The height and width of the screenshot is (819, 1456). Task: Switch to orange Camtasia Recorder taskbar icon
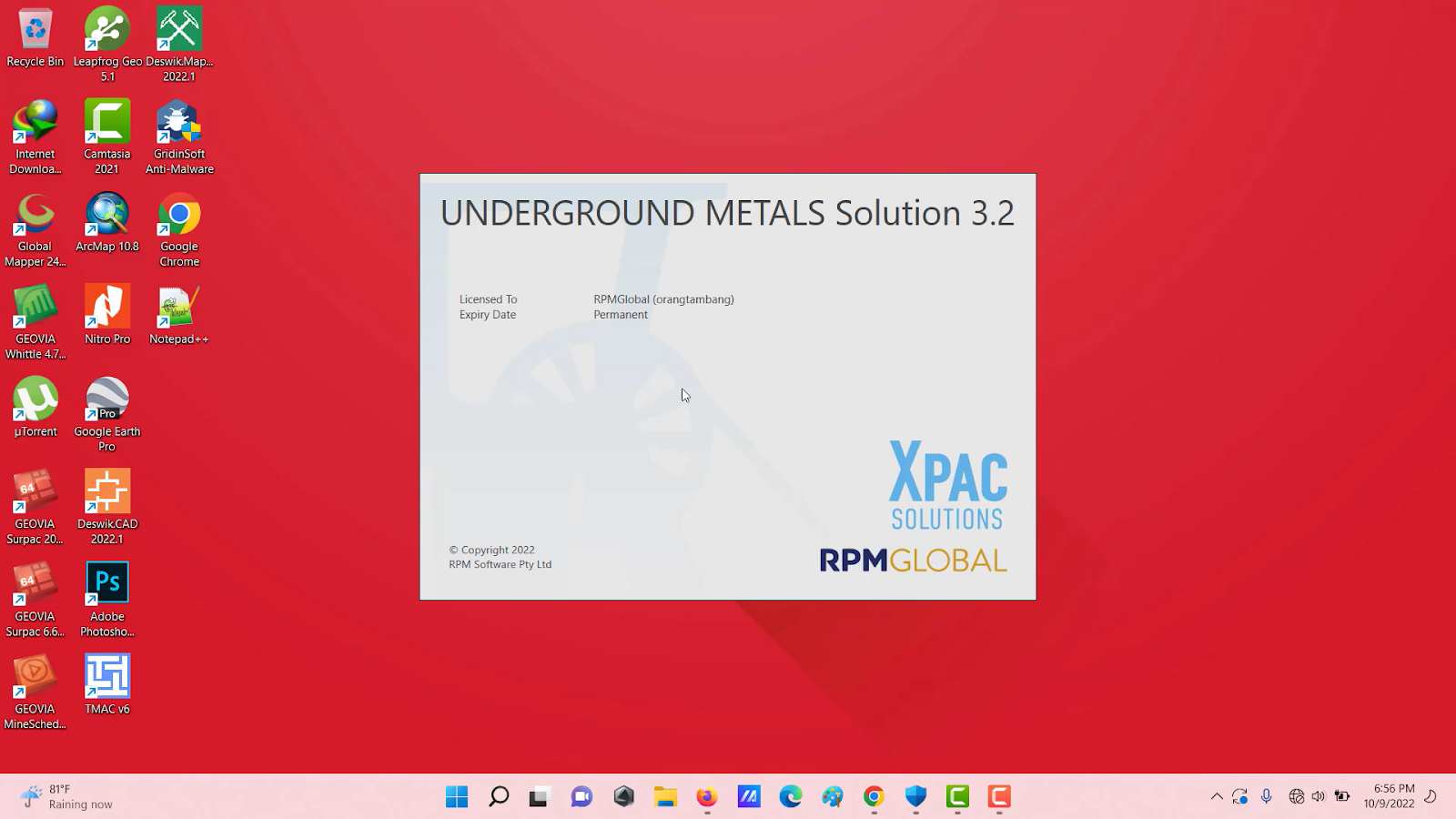[x=999, y=797]
